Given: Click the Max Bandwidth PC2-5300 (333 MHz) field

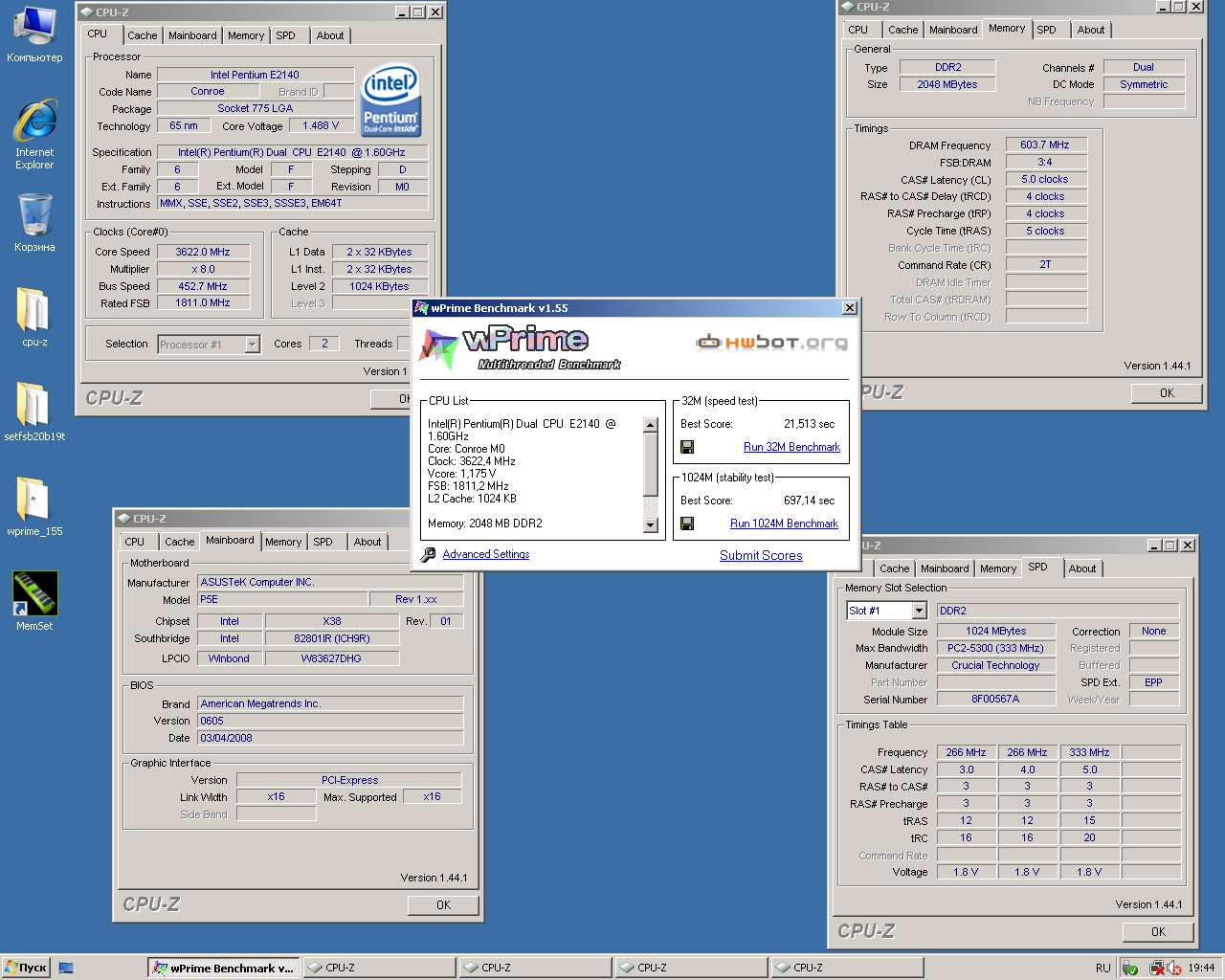Looking at the screenshot, I should click(x=995, y=648).
